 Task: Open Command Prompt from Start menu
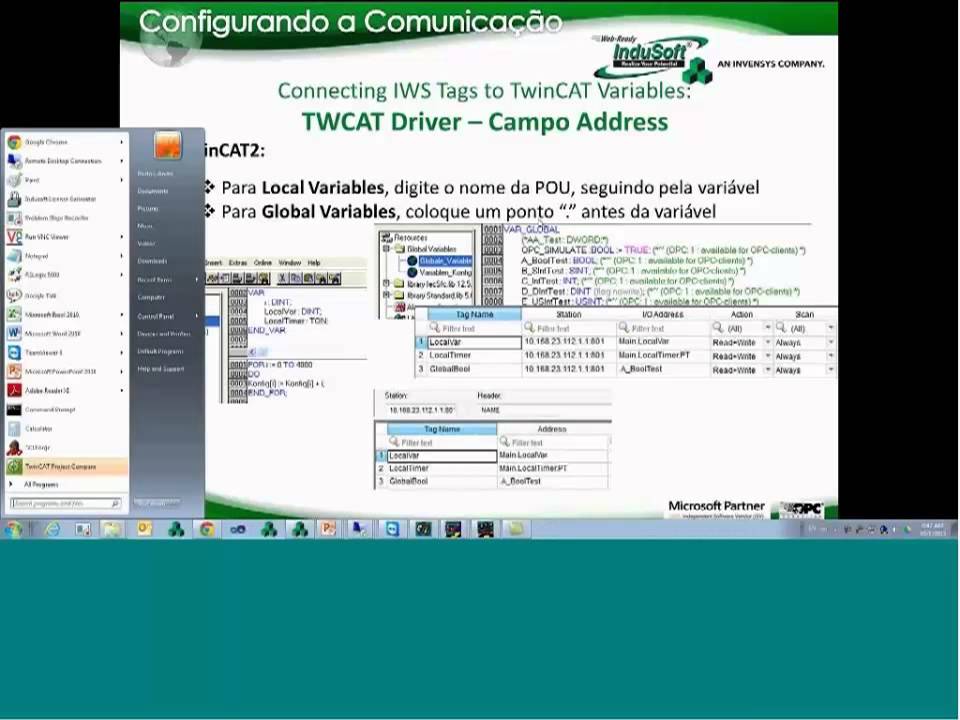64,410
